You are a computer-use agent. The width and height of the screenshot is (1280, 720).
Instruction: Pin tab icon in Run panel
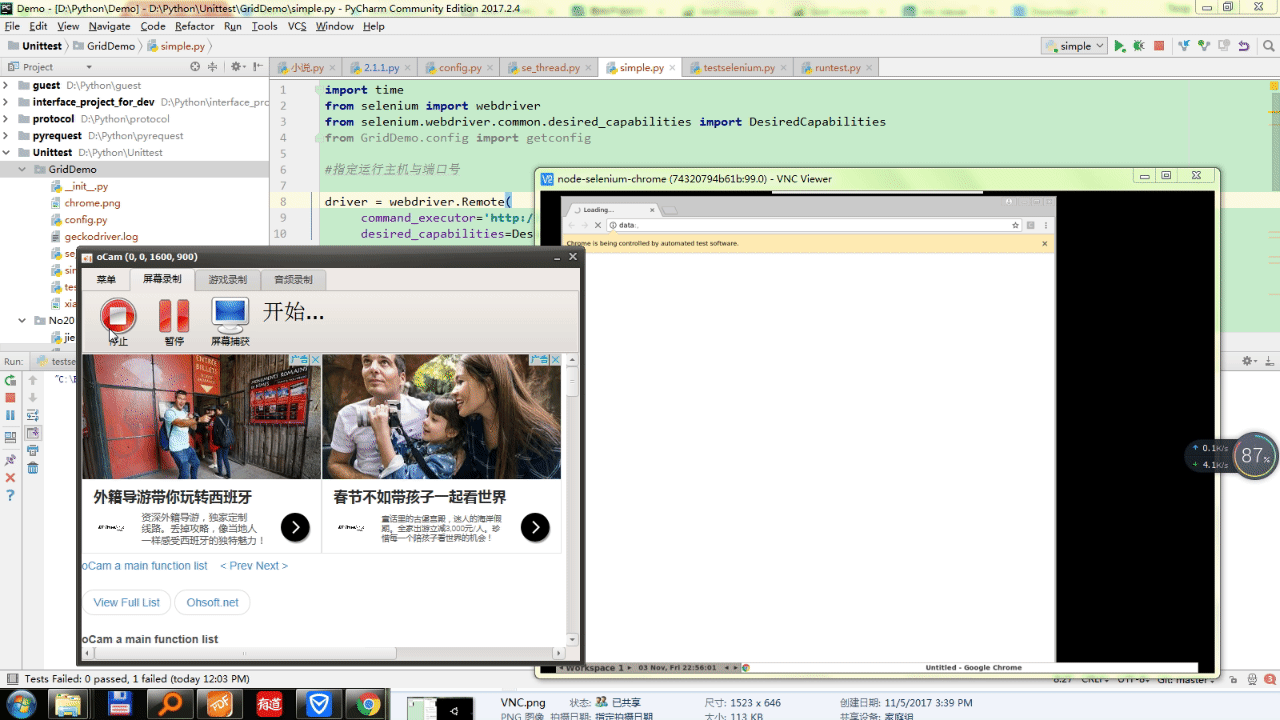pyautogui.click(x=10, y=460)
